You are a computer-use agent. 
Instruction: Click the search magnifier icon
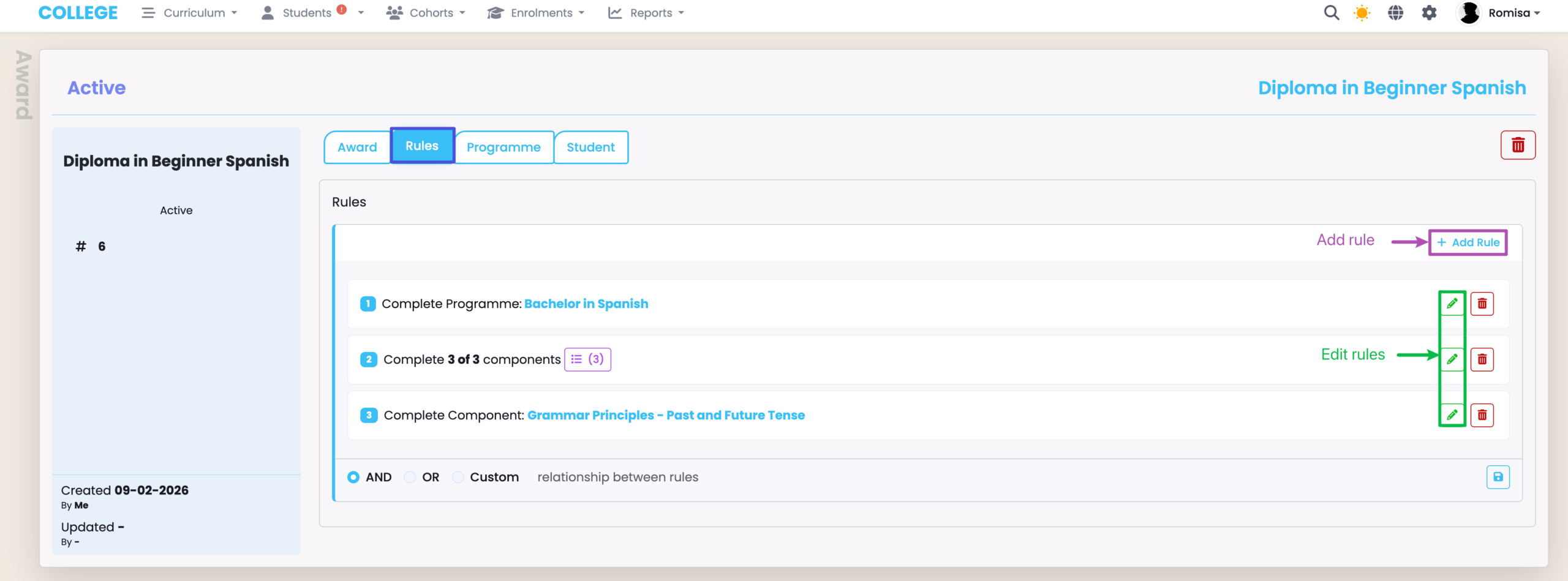1331,13
